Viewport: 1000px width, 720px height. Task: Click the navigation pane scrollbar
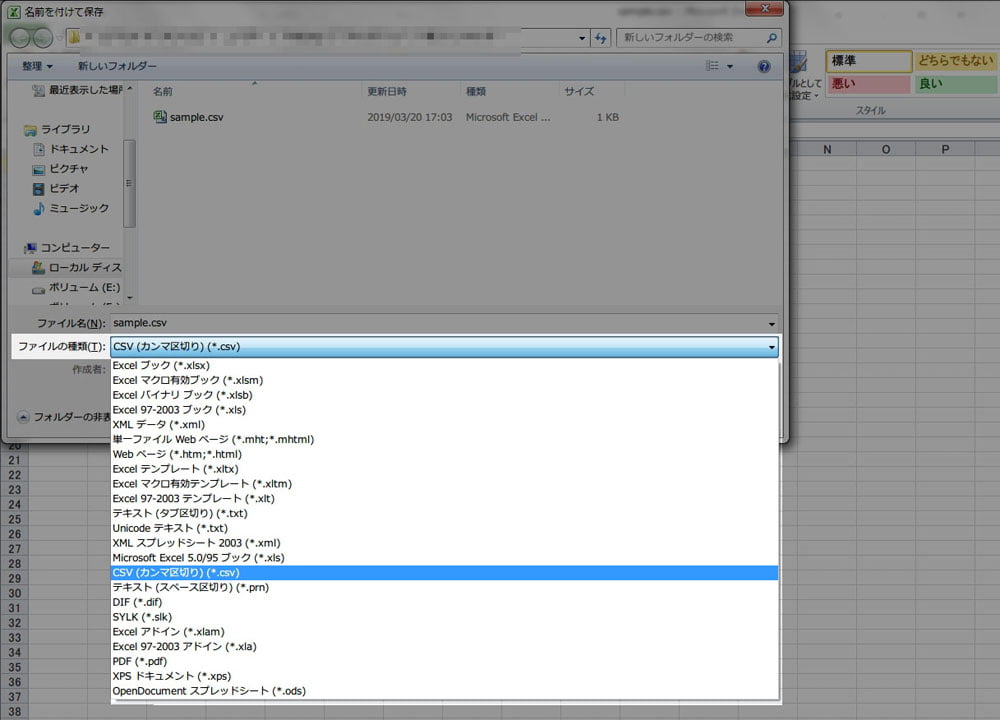(129, 183)
